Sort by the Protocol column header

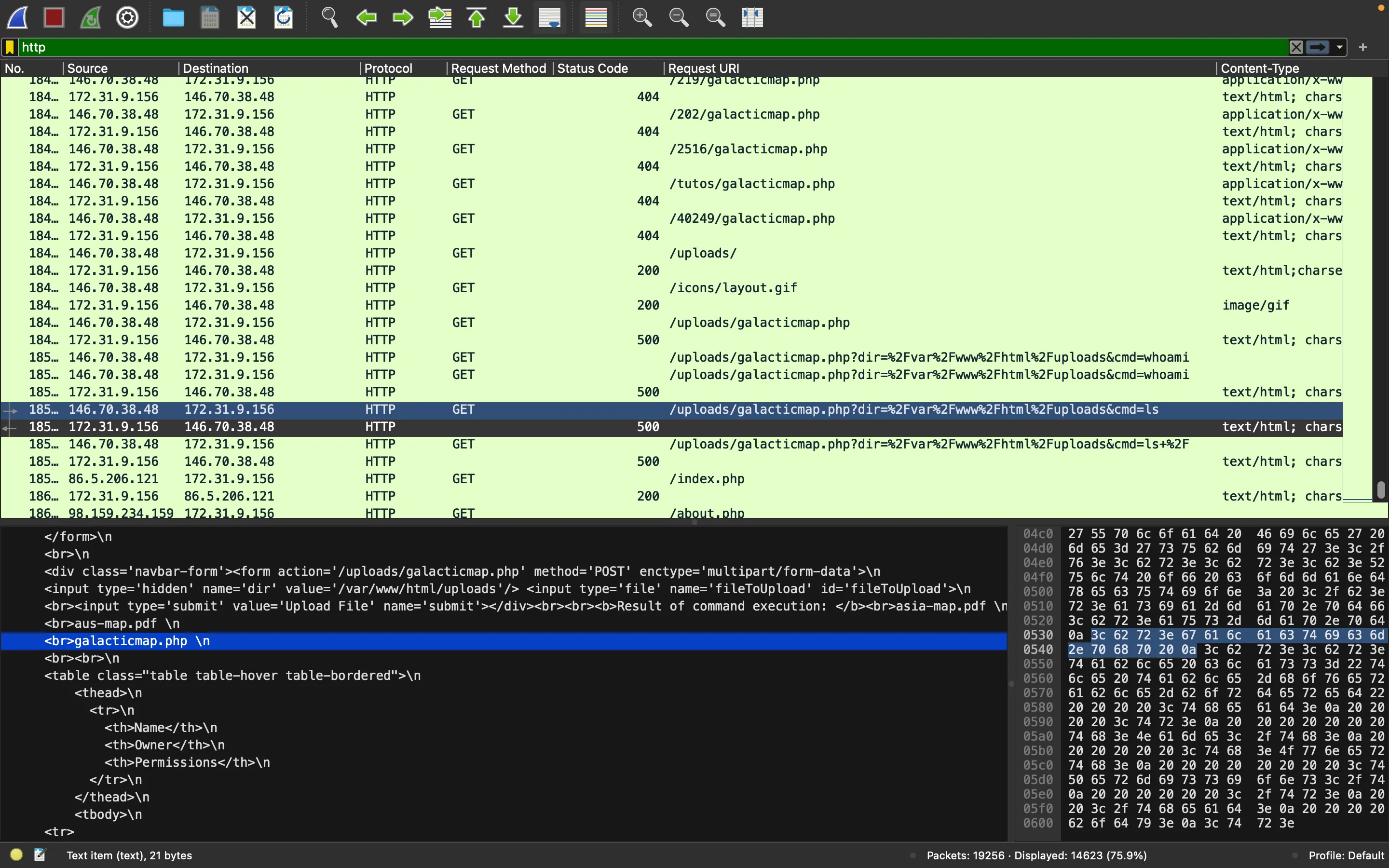404,68
